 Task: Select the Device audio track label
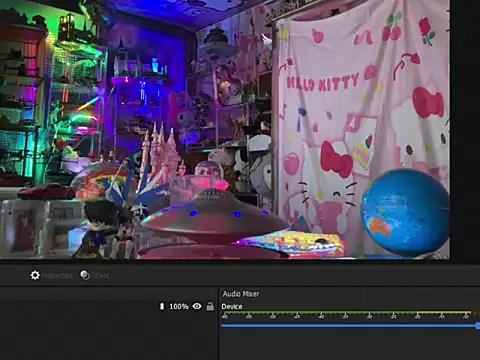(x=232, y=307)
